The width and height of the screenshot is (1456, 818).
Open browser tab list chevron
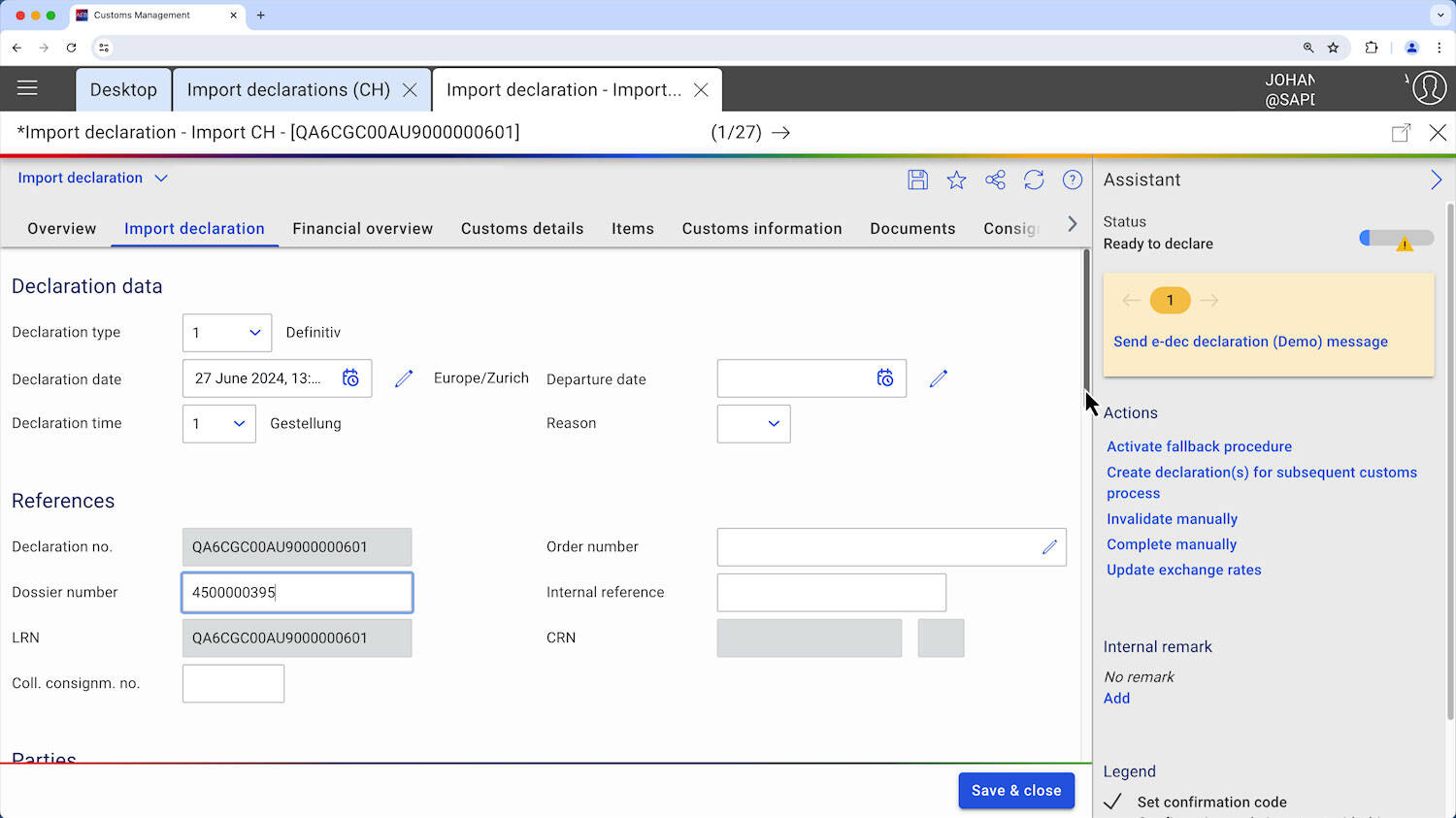click(1439, 16)
